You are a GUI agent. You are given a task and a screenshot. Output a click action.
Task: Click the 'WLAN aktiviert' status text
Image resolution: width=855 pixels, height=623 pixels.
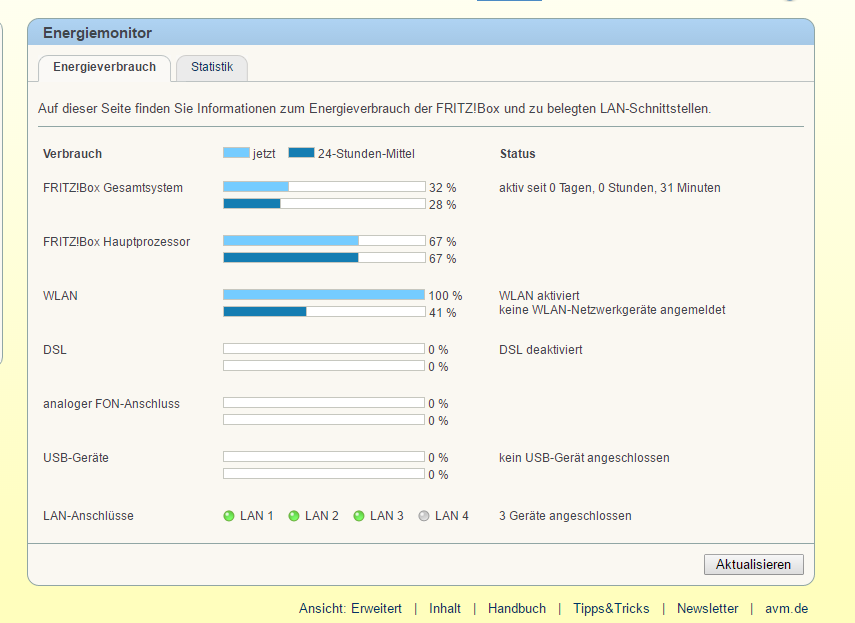[539, 295]
